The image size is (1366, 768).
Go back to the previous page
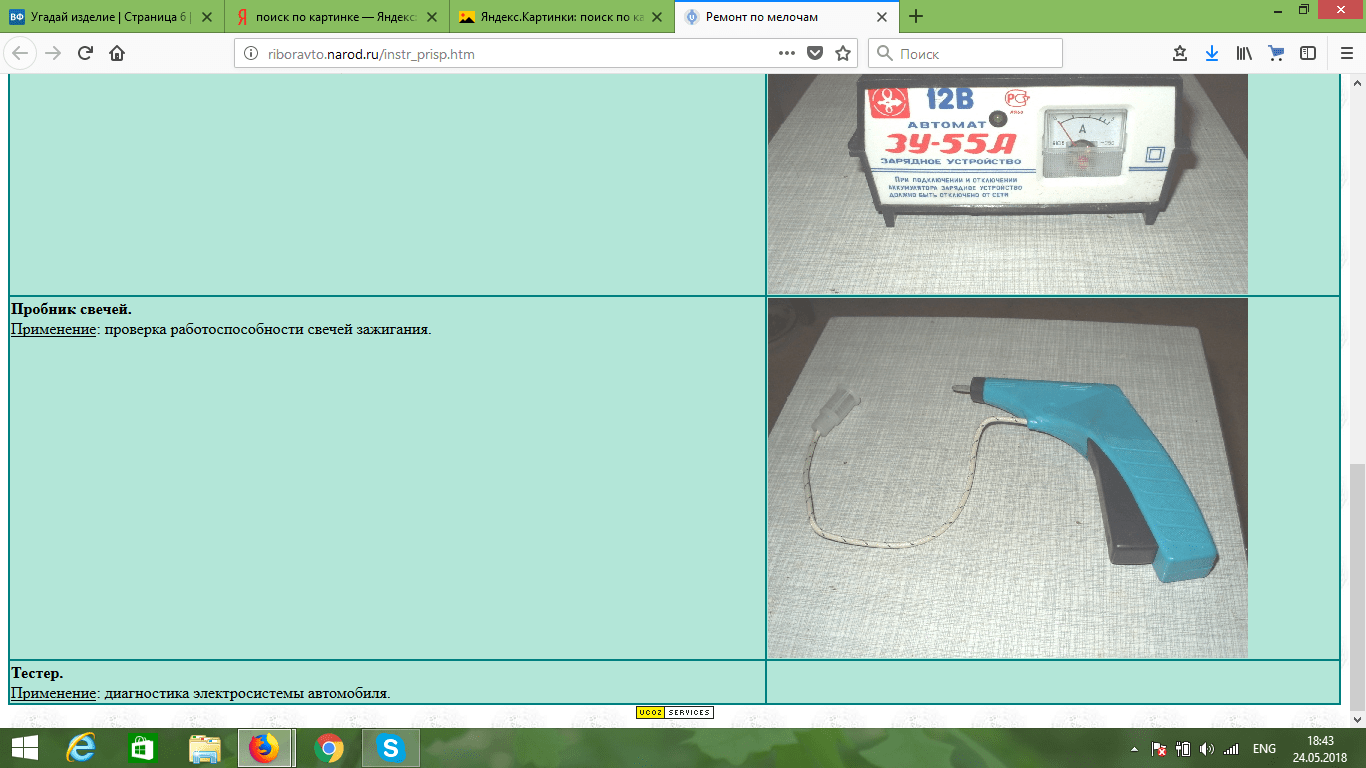coord(21,54)
